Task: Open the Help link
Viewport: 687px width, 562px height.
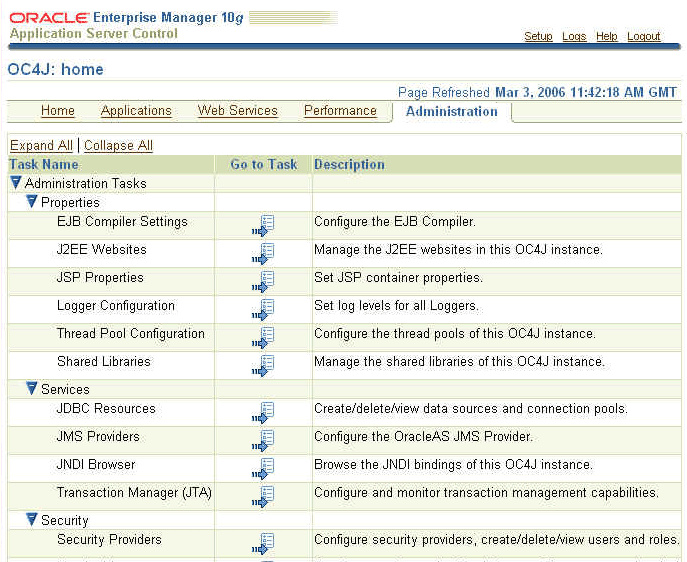Action: click(607, 36)
